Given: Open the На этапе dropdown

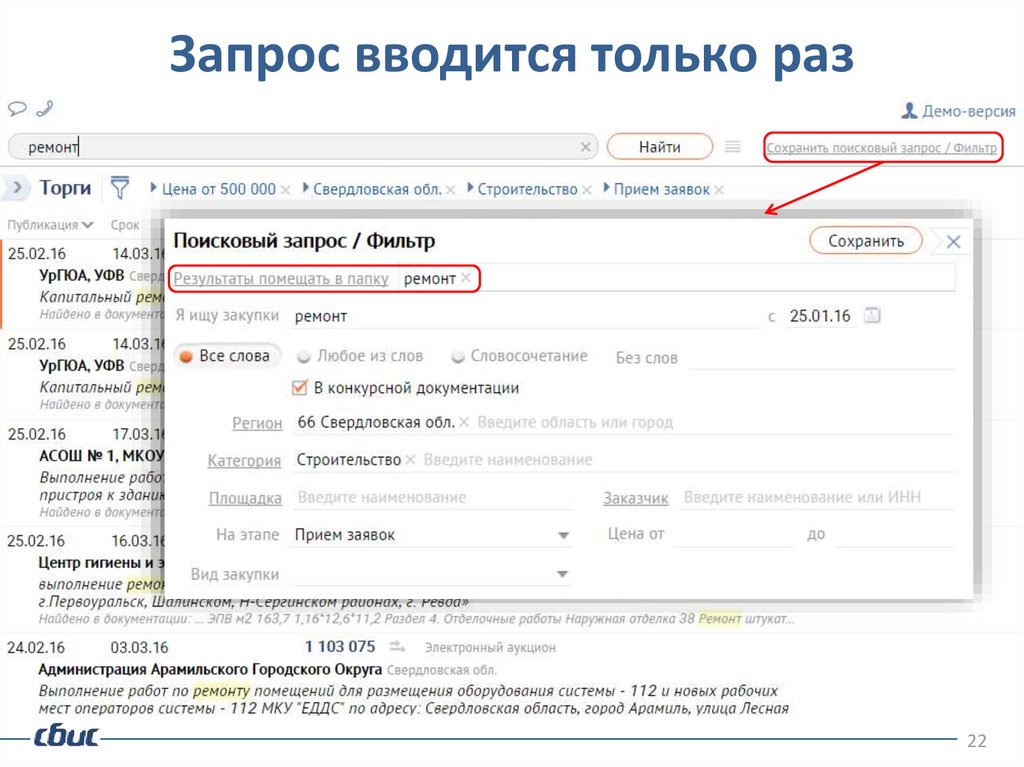Looking at the screenshot, I should (563, 536).
